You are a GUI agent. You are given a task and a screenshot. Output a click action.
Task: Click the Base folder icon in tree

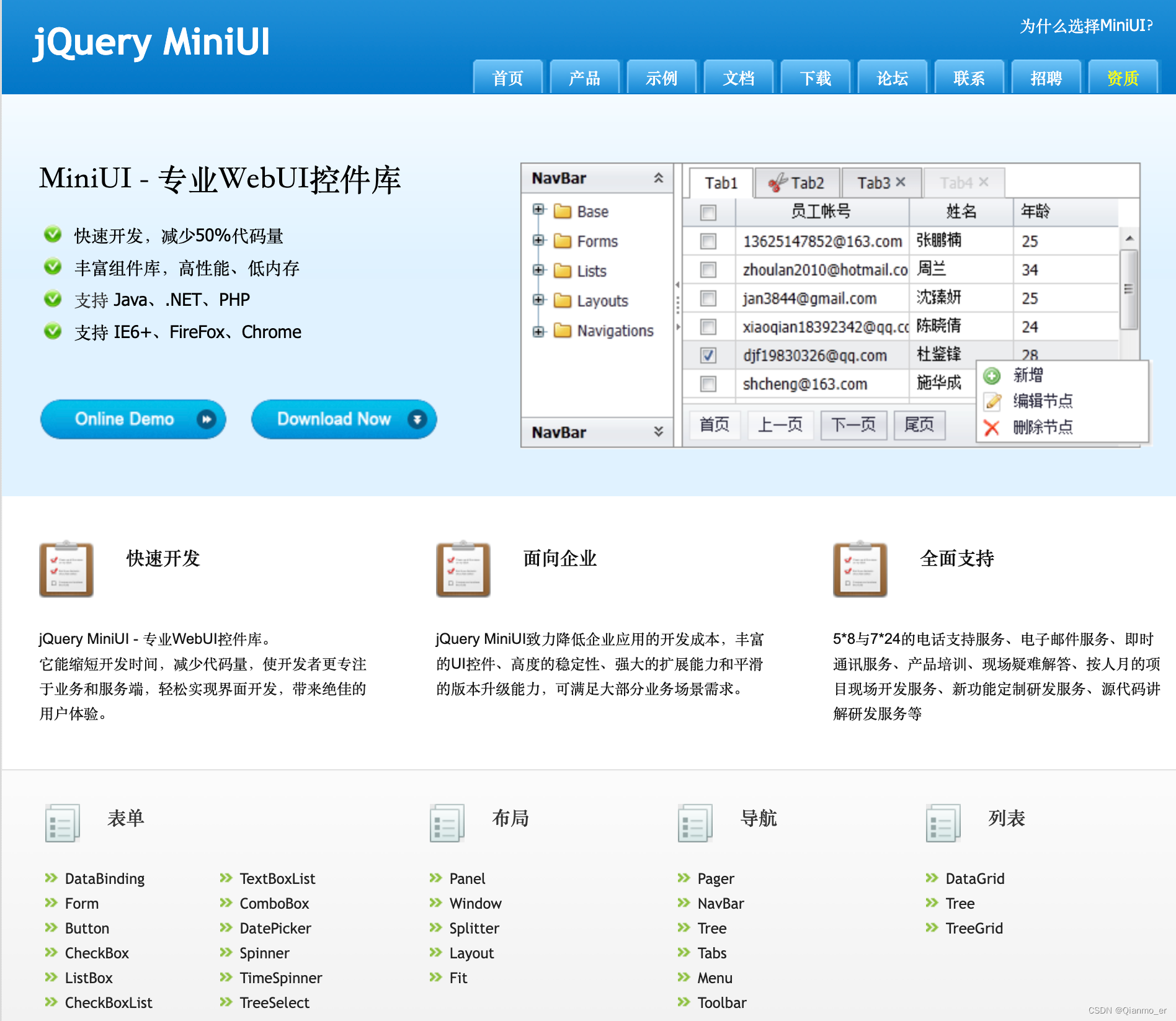tap(563, 212)
